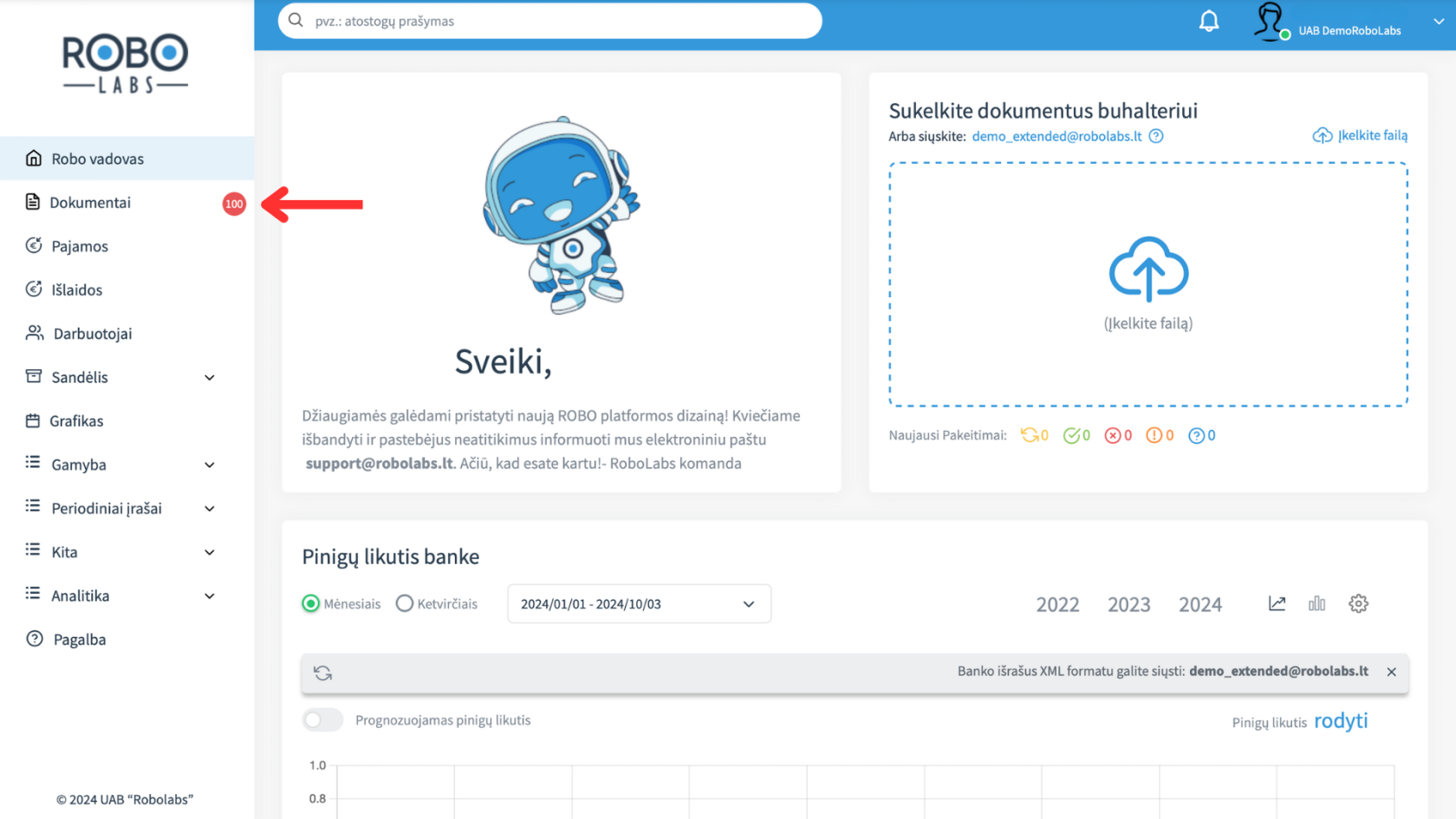Switch to line chart view
The width and height of the screenshot is (1456, 819).
point(1277,603)
